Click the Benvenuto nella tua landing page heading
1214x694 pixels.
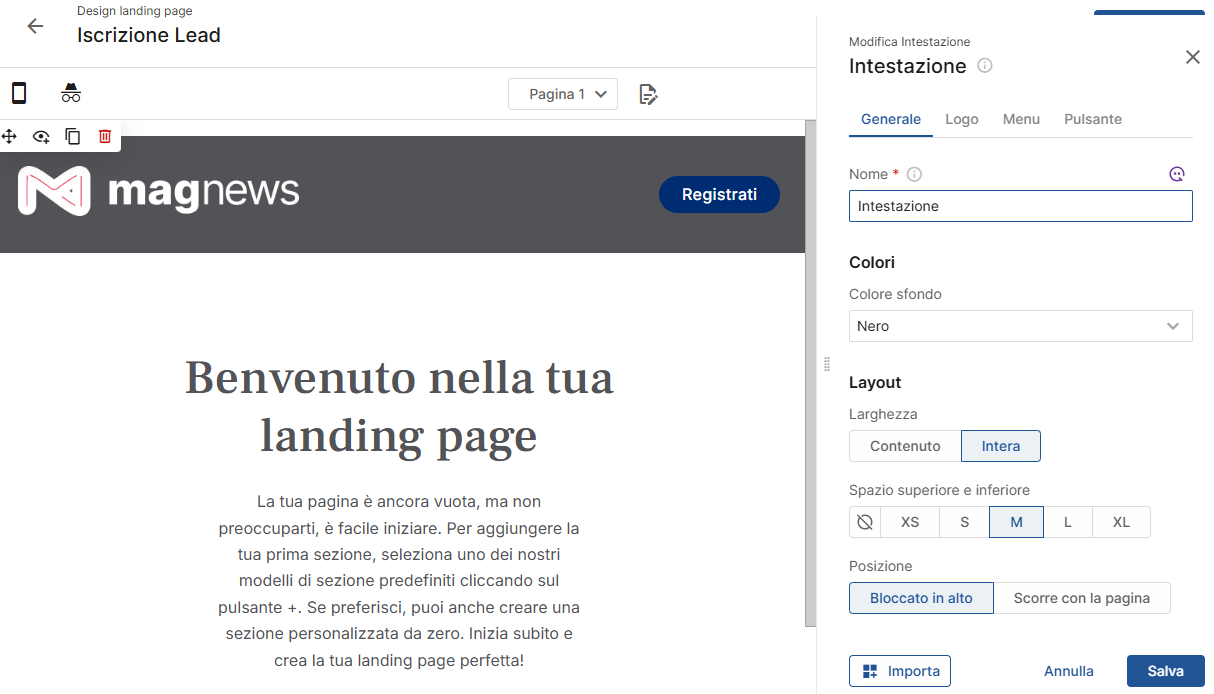click(x=399, y=406)
